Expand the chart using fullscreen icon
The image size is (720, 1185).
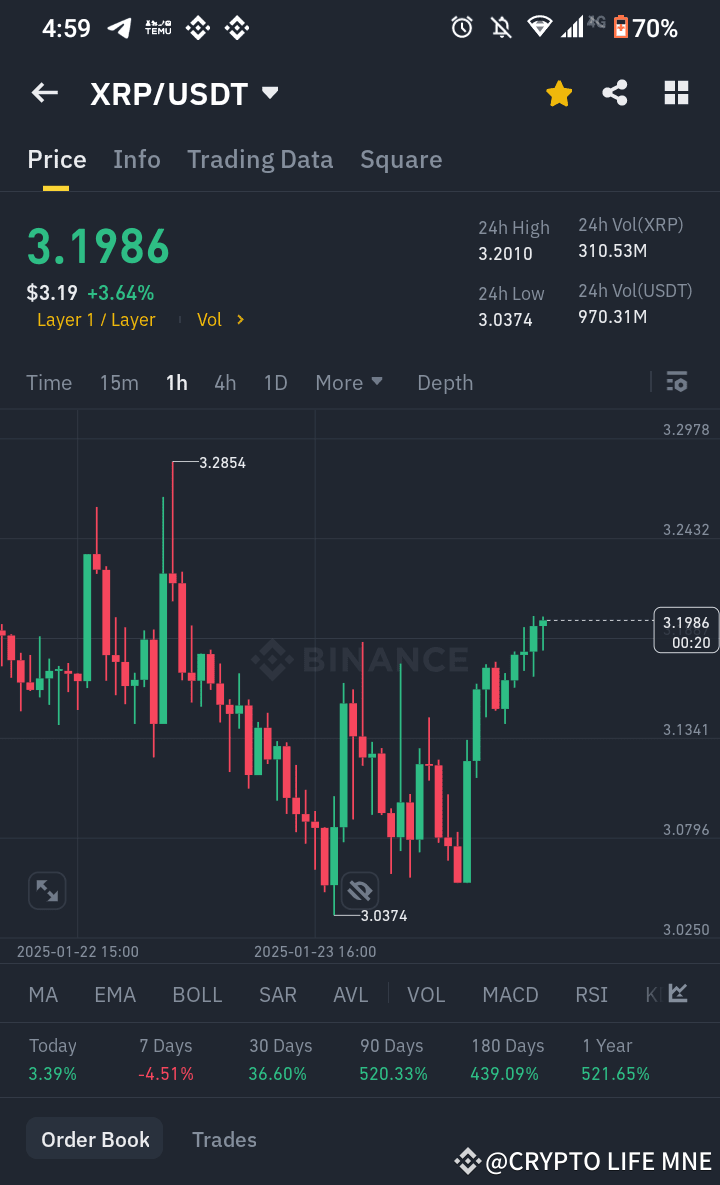pyautogui.click(x=46, y=890)
